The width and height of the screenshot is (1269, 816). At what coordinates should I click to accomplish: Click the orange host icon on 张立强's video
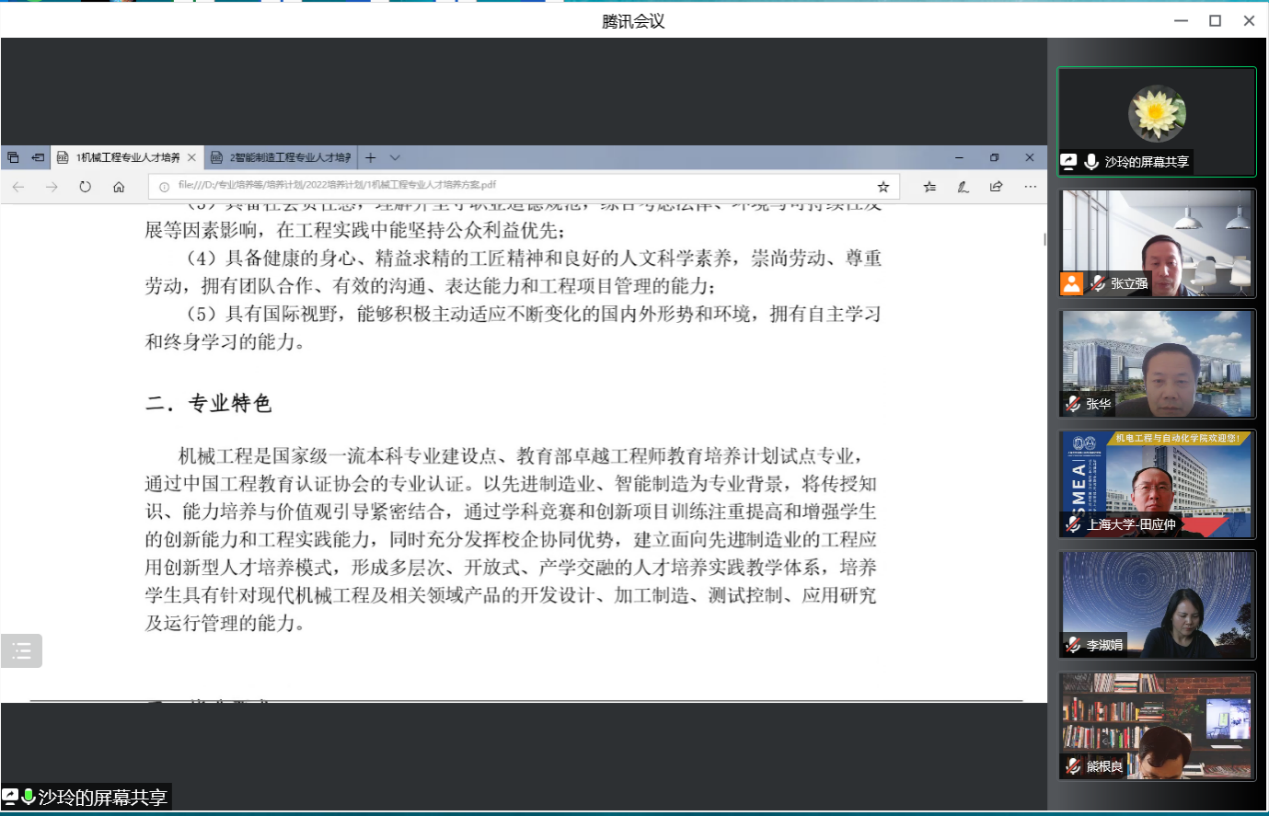click(x=1072, y=284)
